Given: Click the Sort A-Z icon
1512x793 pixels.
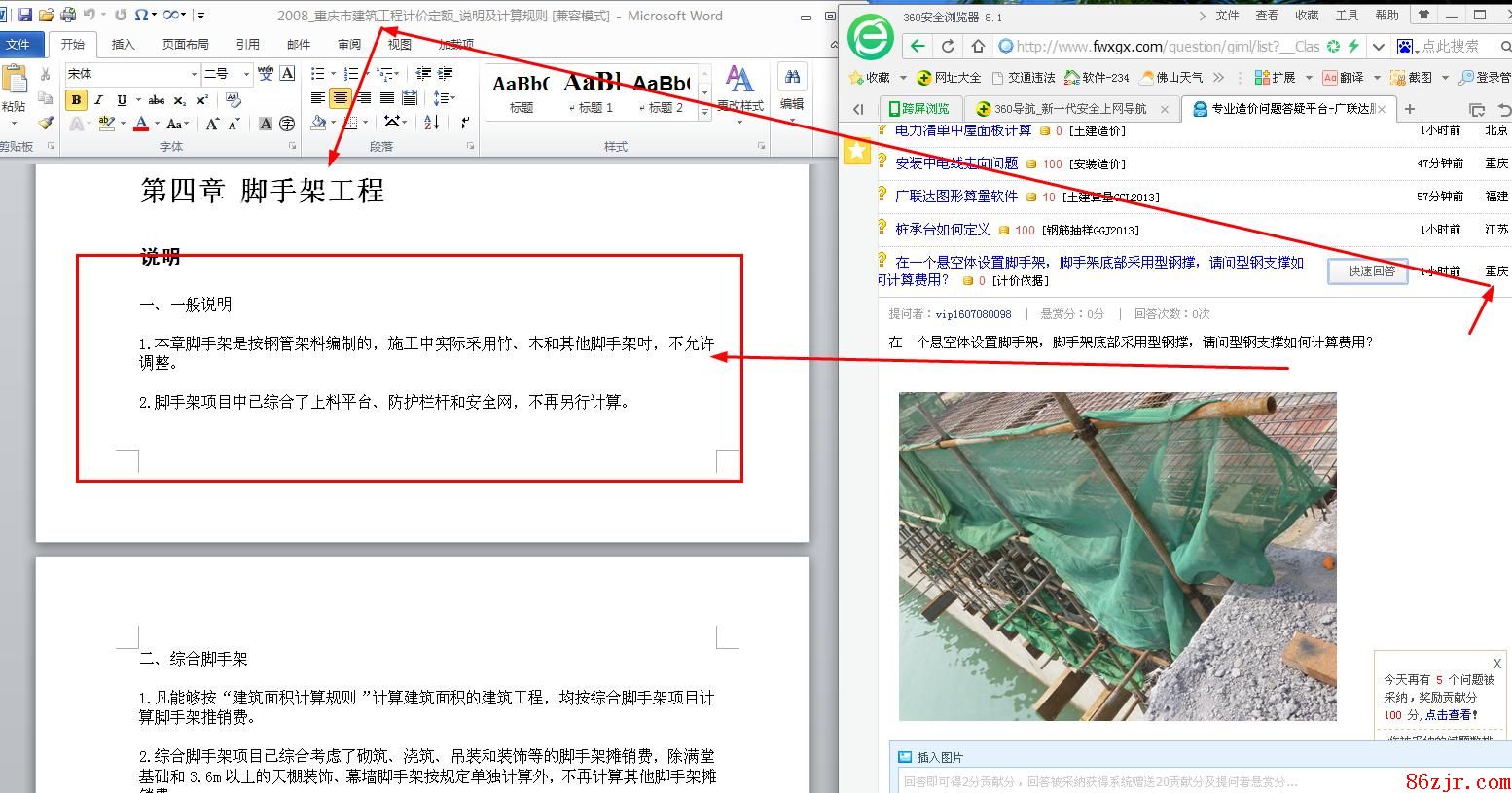Looking at the screenshot, I should (432, 123).
